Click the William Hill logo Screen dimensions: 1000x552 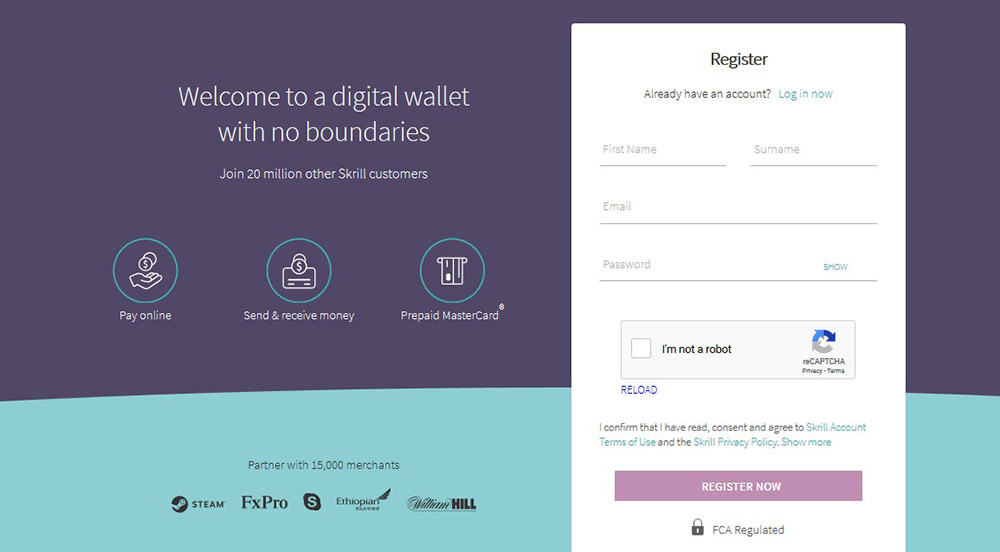click(x=441, y=503)
